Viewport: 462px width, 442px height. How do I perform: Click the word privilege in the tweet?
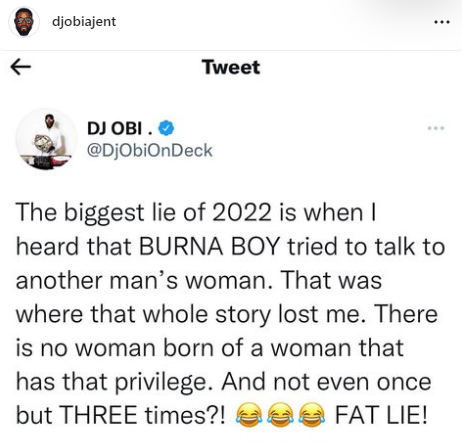tap(165, 382)
